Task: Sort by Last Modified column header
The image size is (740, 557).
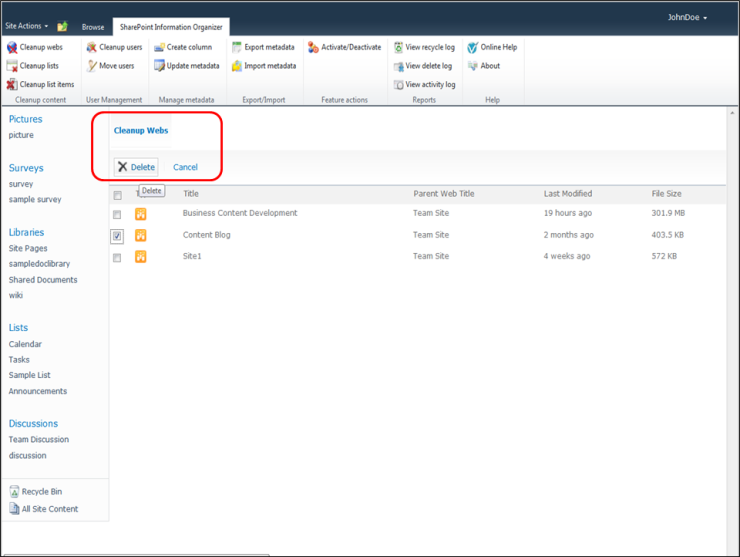Action: click(x=568, y=194)
